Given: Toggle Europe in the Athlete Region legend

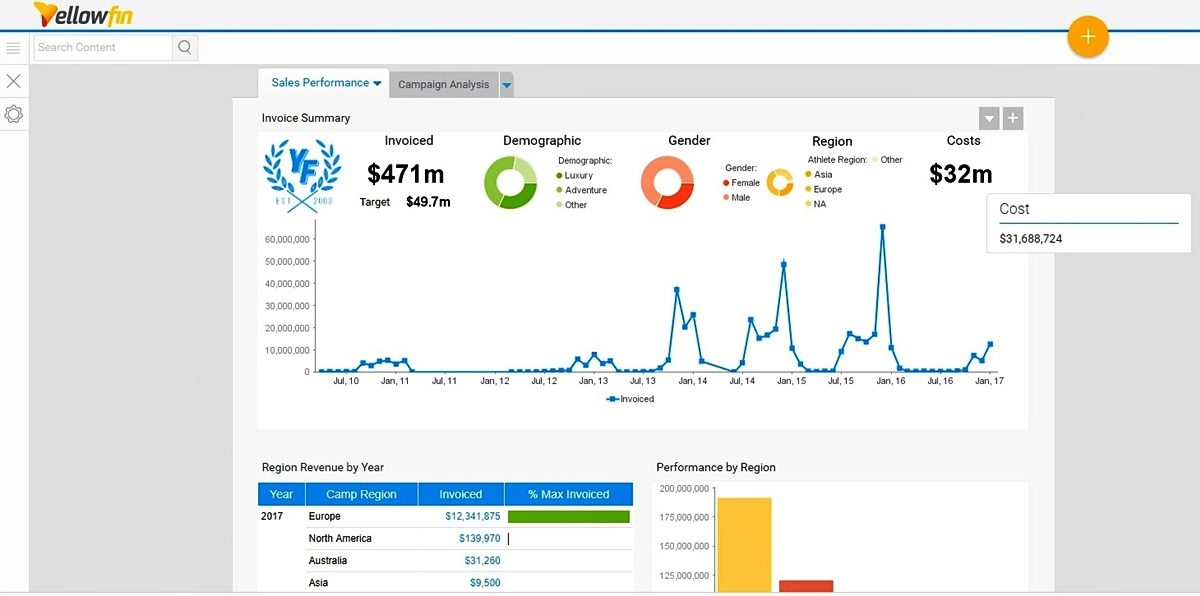Looking at the screenshot, I should point(826,189).
